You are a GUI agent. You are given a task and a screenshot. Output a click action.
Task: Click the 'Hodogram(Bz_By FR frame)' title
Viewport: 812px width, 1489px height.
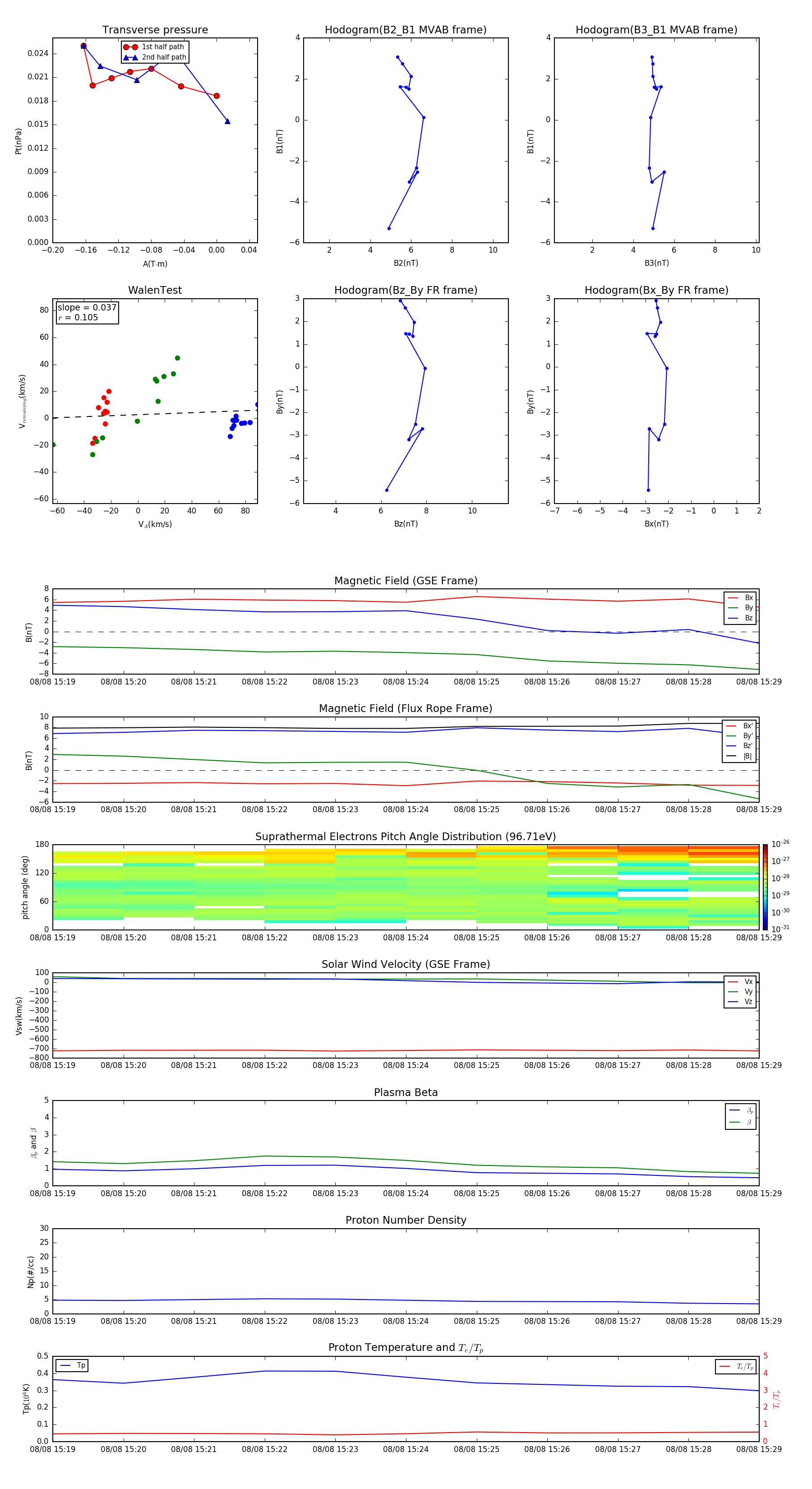tap(406, 290)
